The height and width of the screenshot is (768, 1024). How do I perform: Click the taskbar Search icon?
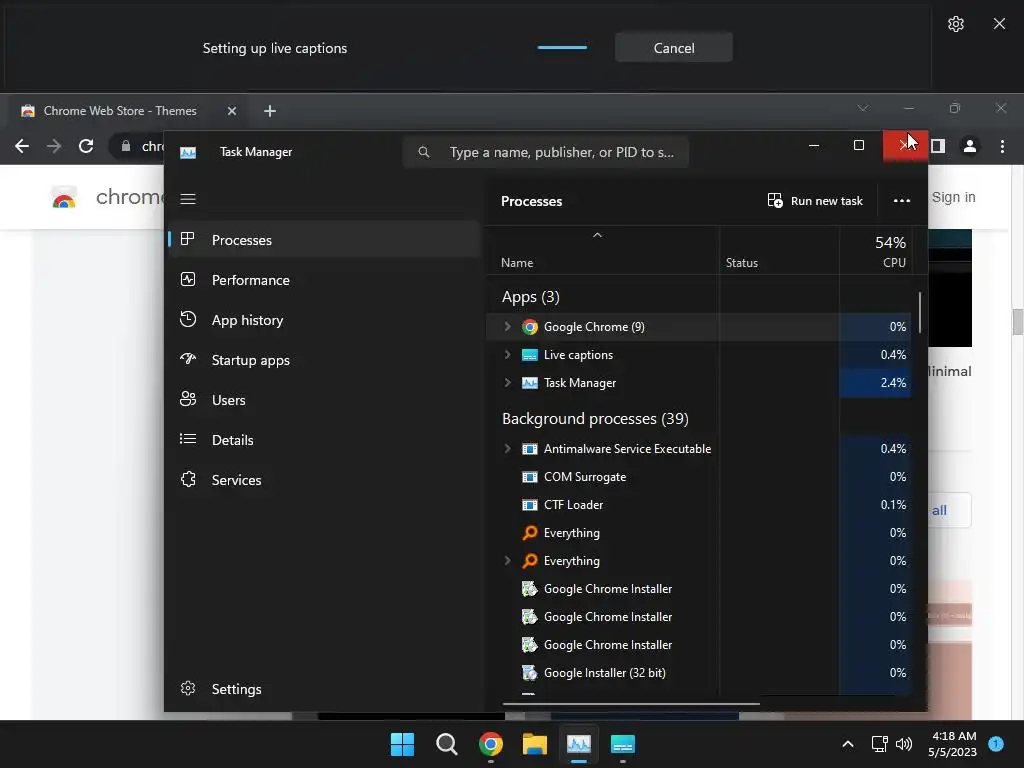447,744
